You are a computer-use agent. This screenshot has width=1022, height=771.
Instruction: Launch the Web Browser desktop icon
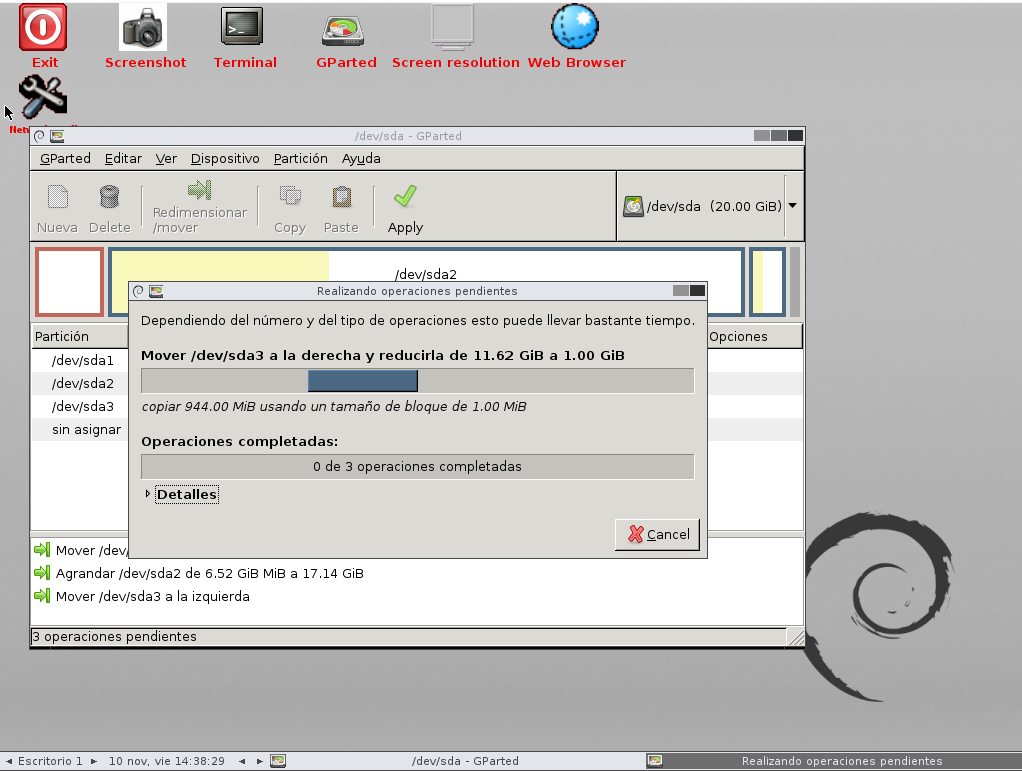tap(575, 27)
